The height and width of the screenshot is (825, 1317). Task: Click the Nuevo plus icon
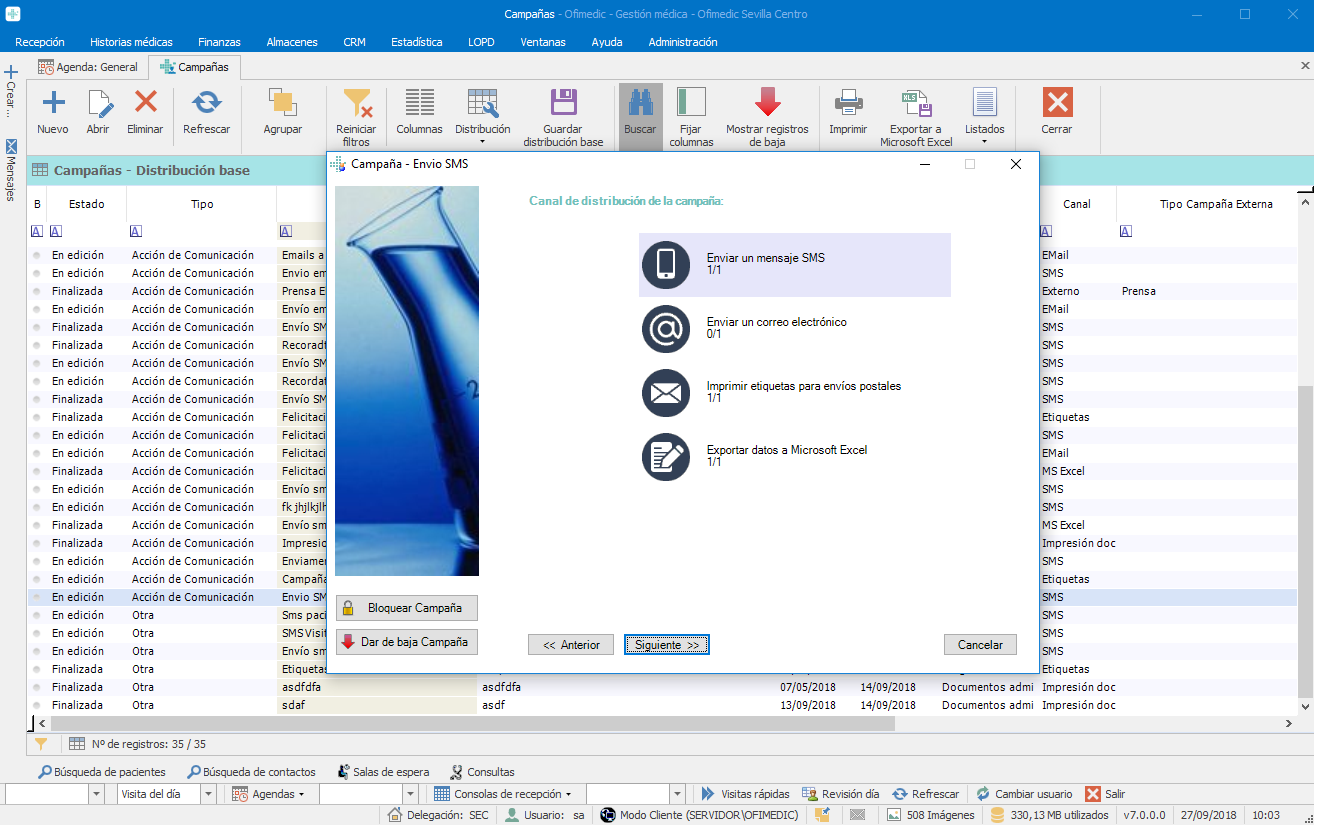pyautogui.click(x=53, y=103)
